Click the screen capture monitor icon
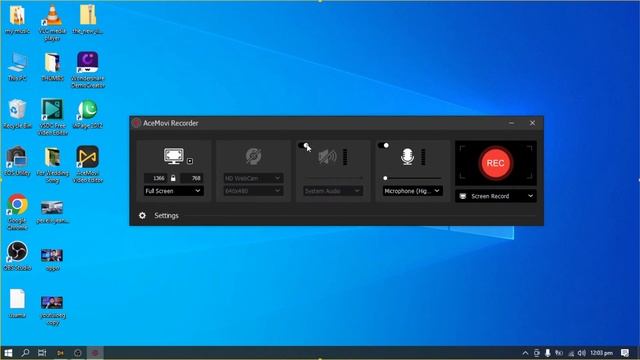This screenshot has height=360, width=640. [173, 156]
